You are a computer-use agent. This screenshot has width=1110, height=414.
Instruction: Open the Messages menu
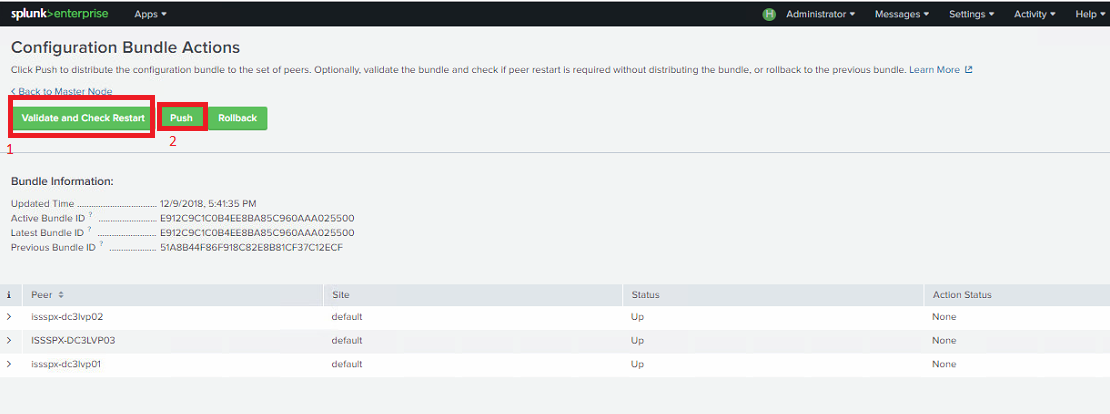[901, 14]
